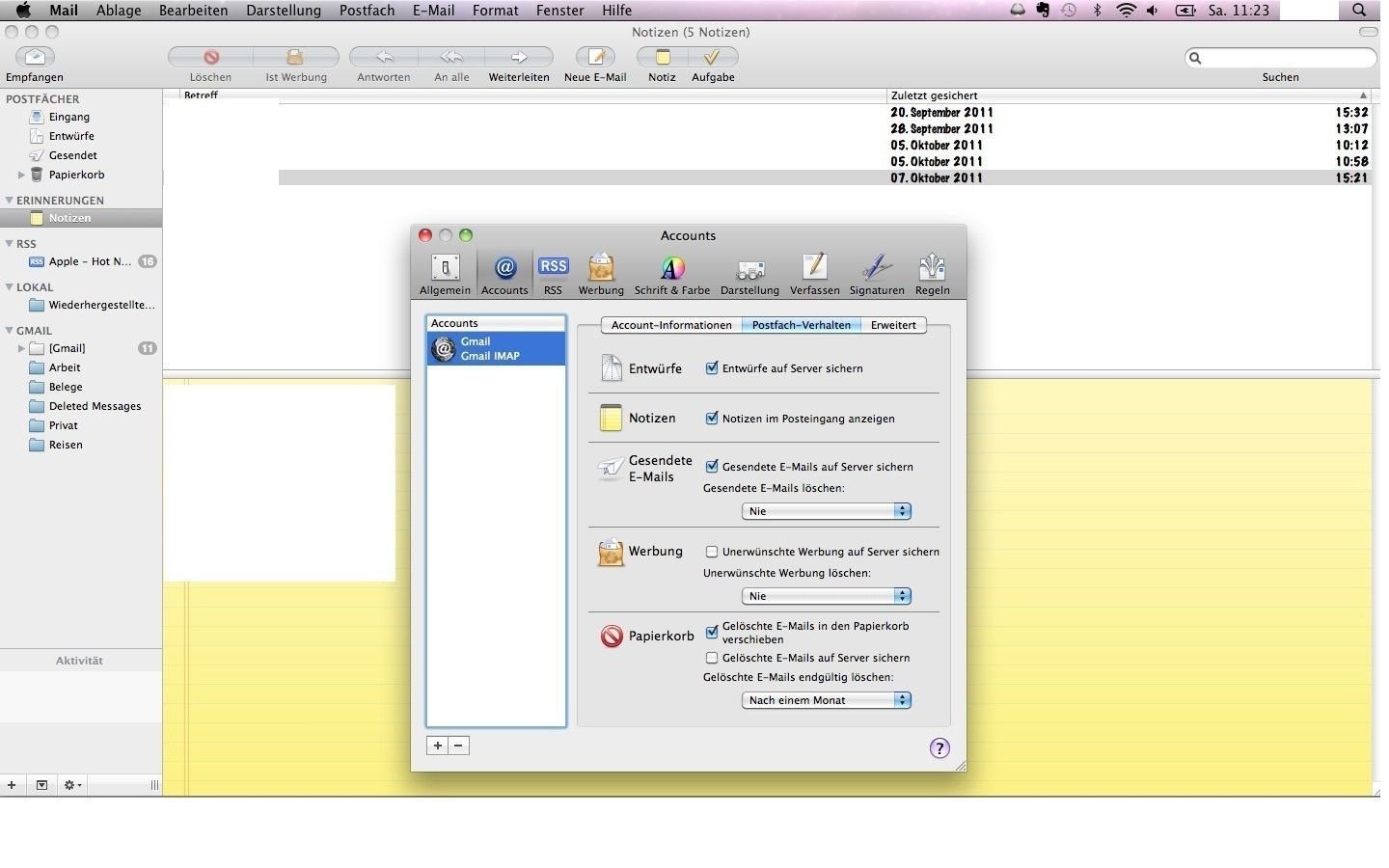Open Darstellung preferences pane
The height and width of the screenshot is (868, 1389).
[x=749, y=274]
